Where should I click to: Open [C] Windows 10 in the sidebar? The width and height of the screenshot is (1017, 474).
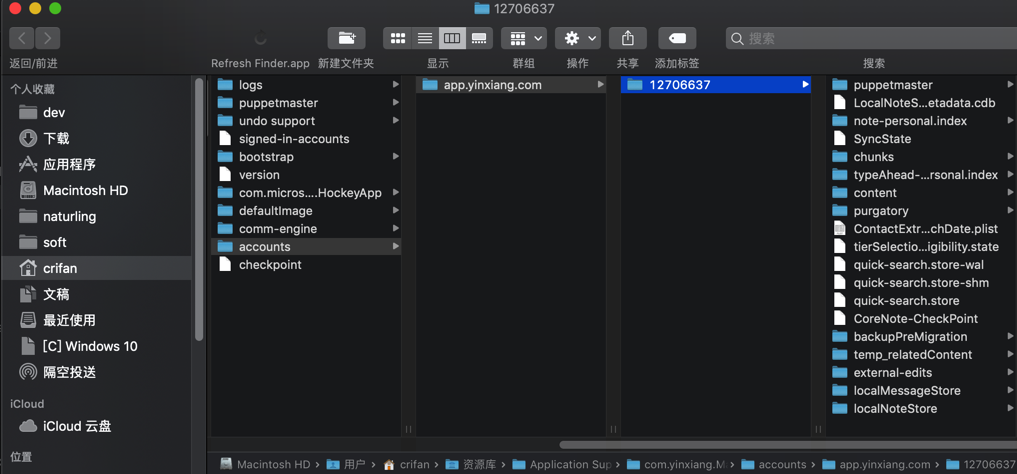(x=97, y=346)
